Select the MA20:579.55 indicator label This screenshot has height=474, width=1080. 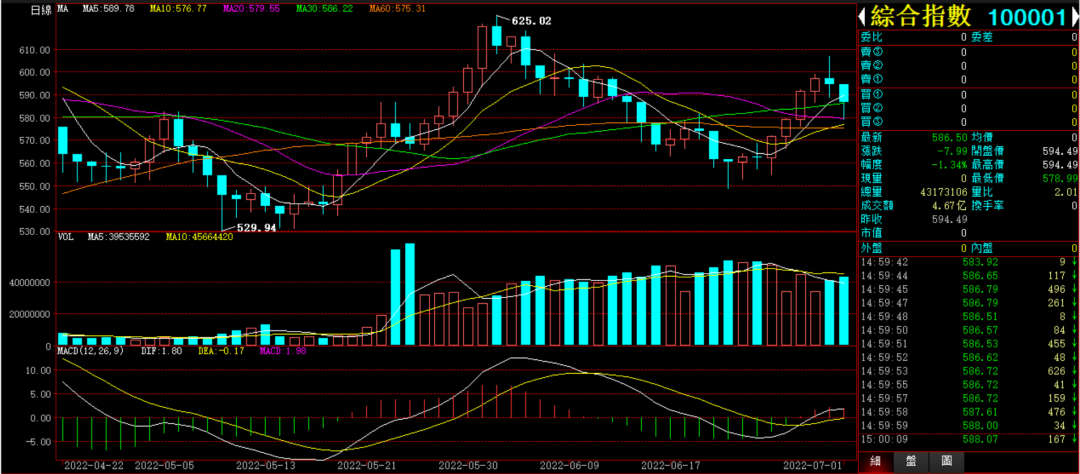(252, 10)
